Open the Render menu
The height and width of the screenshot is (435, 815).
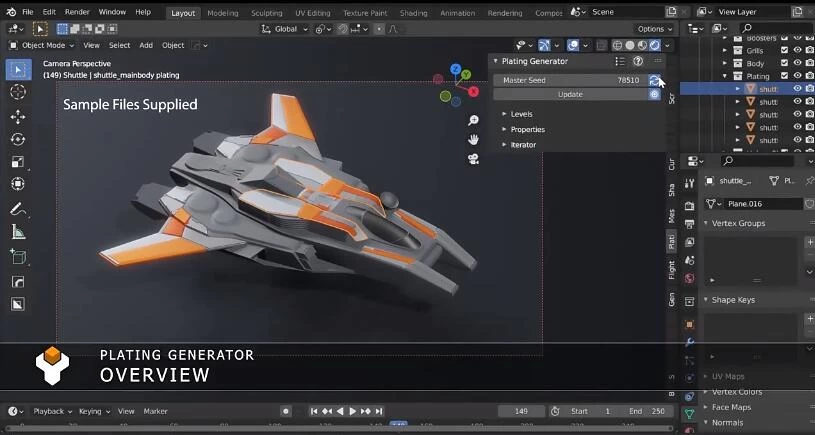tap(77, 12)
